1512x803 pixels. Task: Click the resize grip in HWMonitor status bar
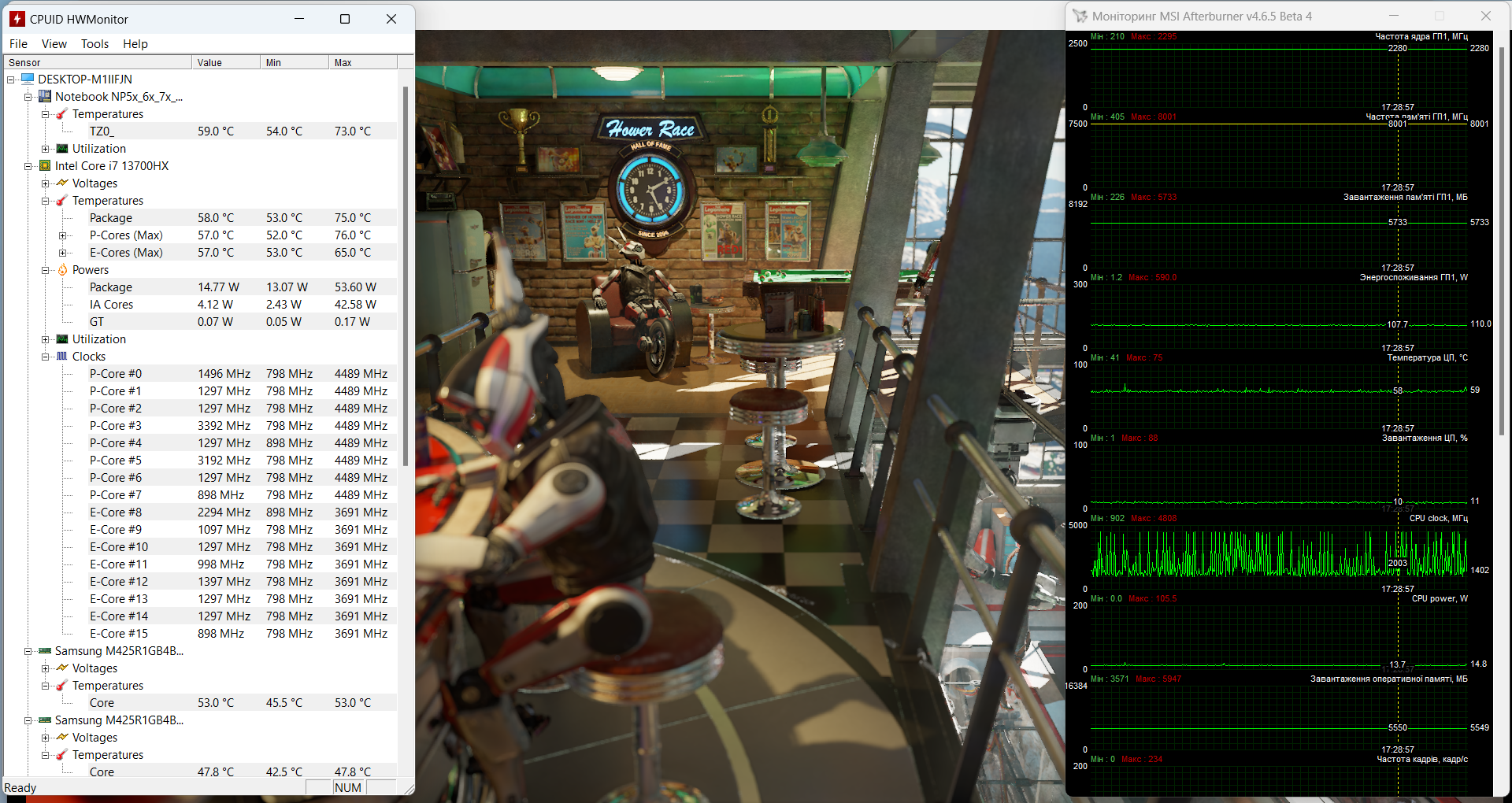coord(408,788)
